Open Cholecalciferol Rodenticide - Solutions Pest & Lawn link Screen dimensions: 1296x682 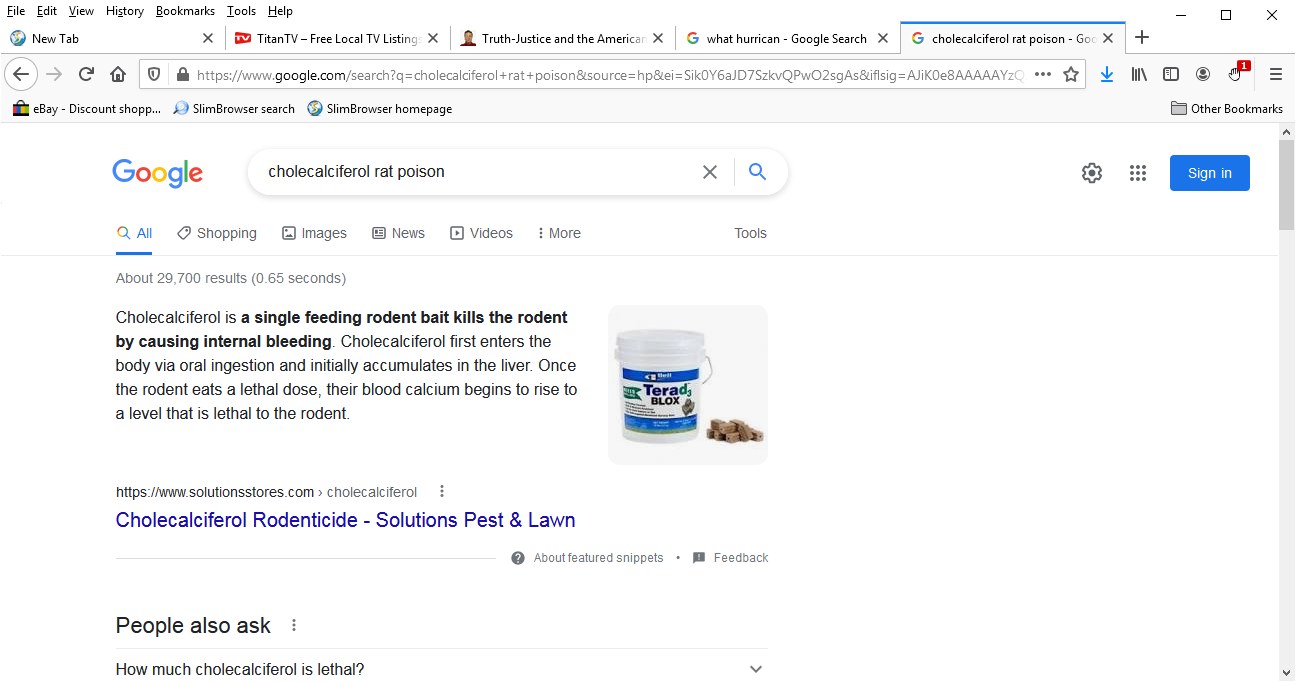pyautogui.click(x=345, y=520)
